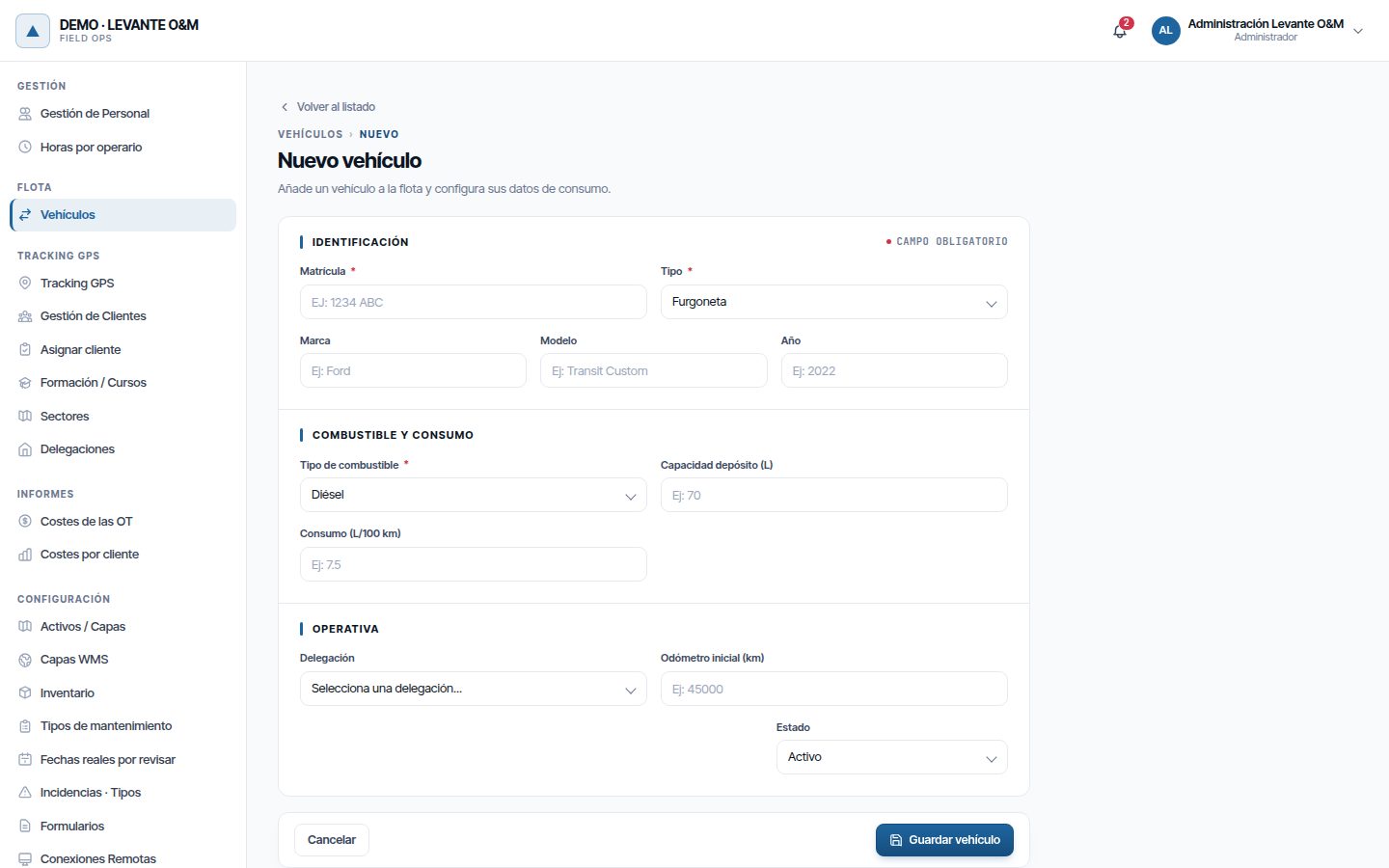Open the notifications bell icon
Viewport: 1389px width, 868px height.
[x=1120, y=31]
